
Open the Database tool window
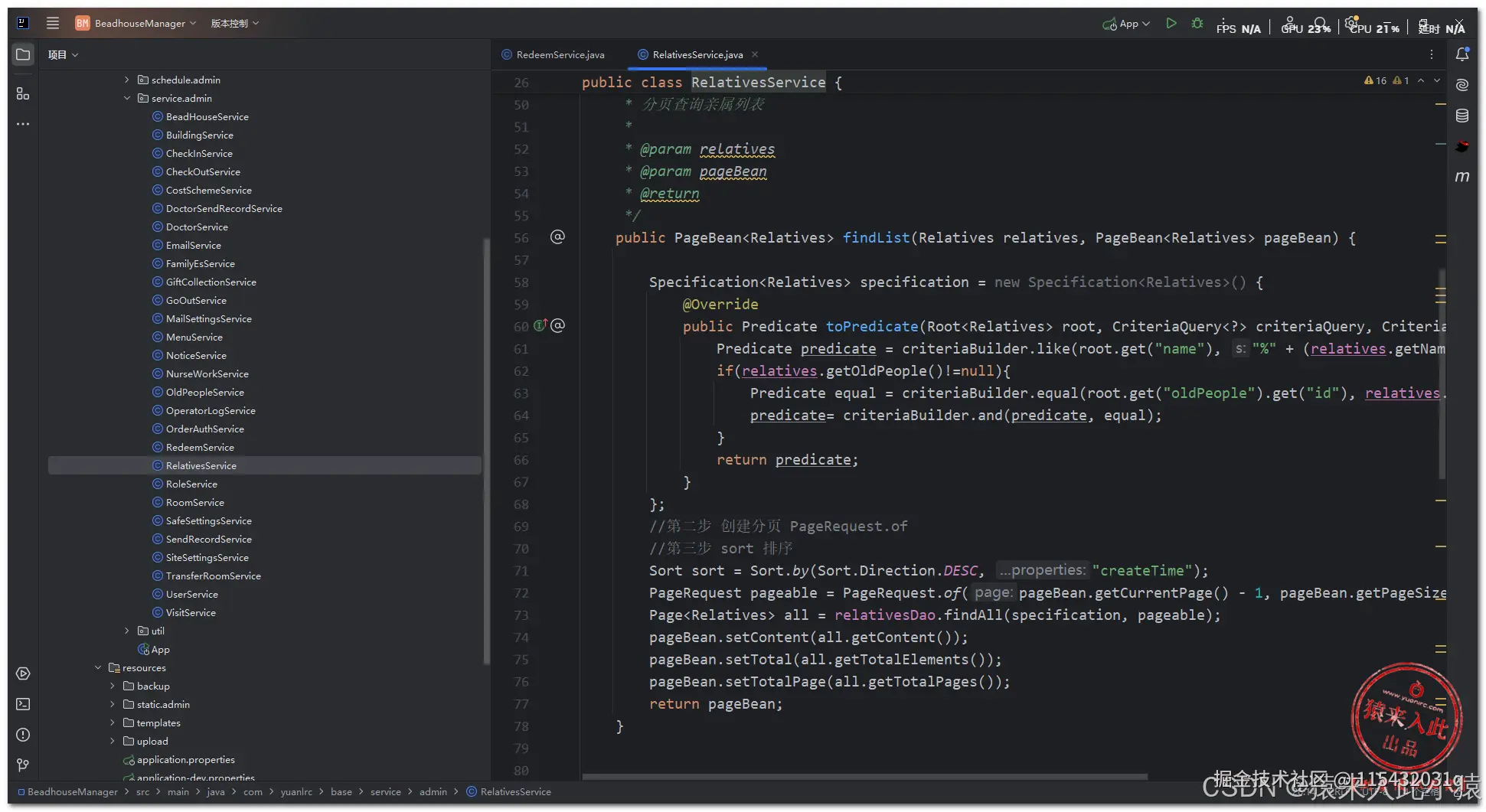pos(1462,116)
